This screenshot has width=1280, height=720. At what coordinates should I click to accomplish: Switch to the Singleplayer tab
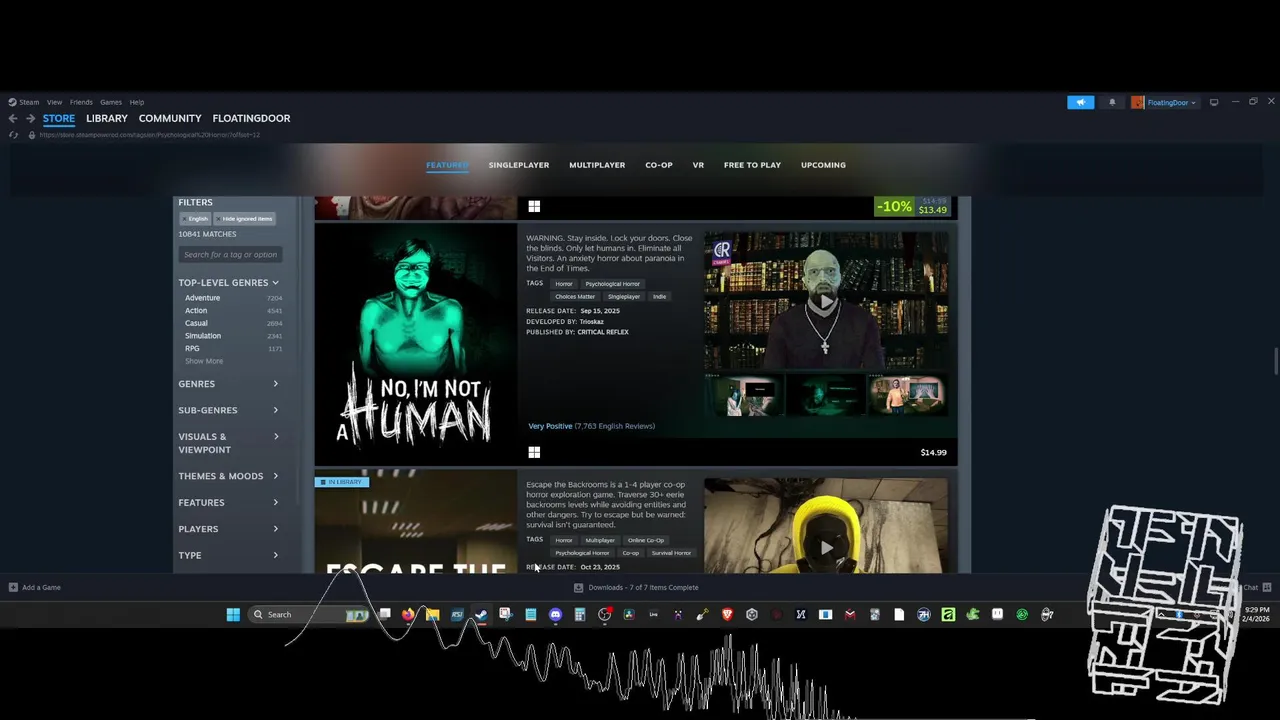(519, 165)
